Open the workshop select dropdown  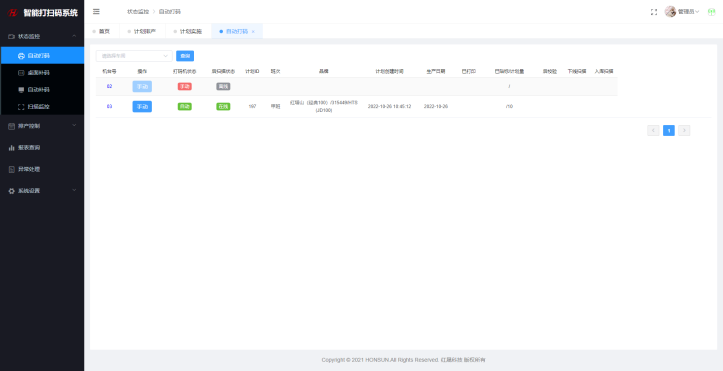(x=134, y=56)
